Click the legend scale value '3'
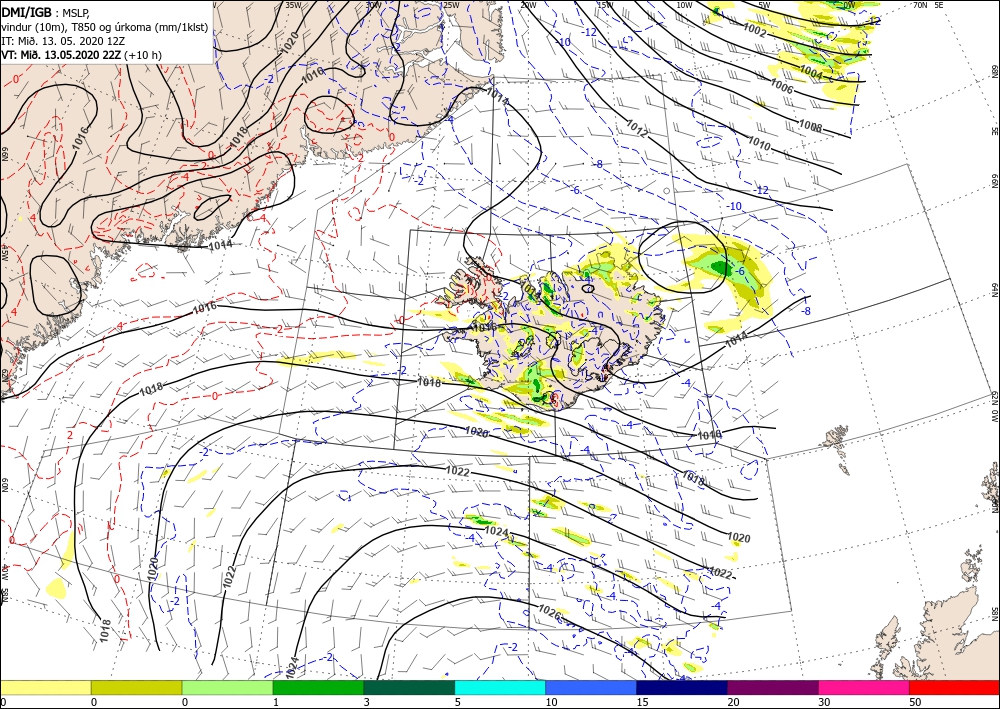This screenshot has width=1000, height=709. (368, 702)
